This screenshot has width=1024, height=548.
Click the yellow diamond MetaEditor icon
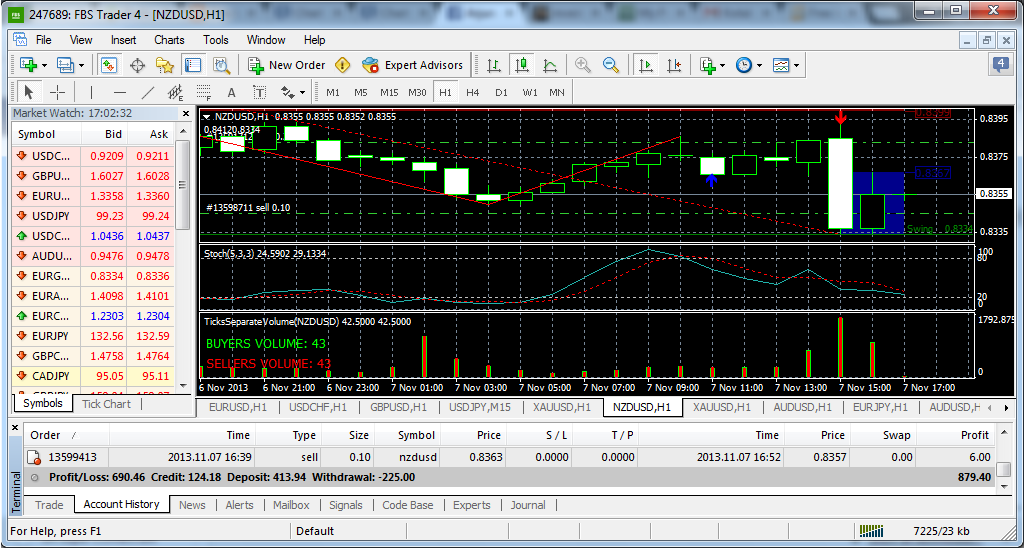(x=343, y=65)
